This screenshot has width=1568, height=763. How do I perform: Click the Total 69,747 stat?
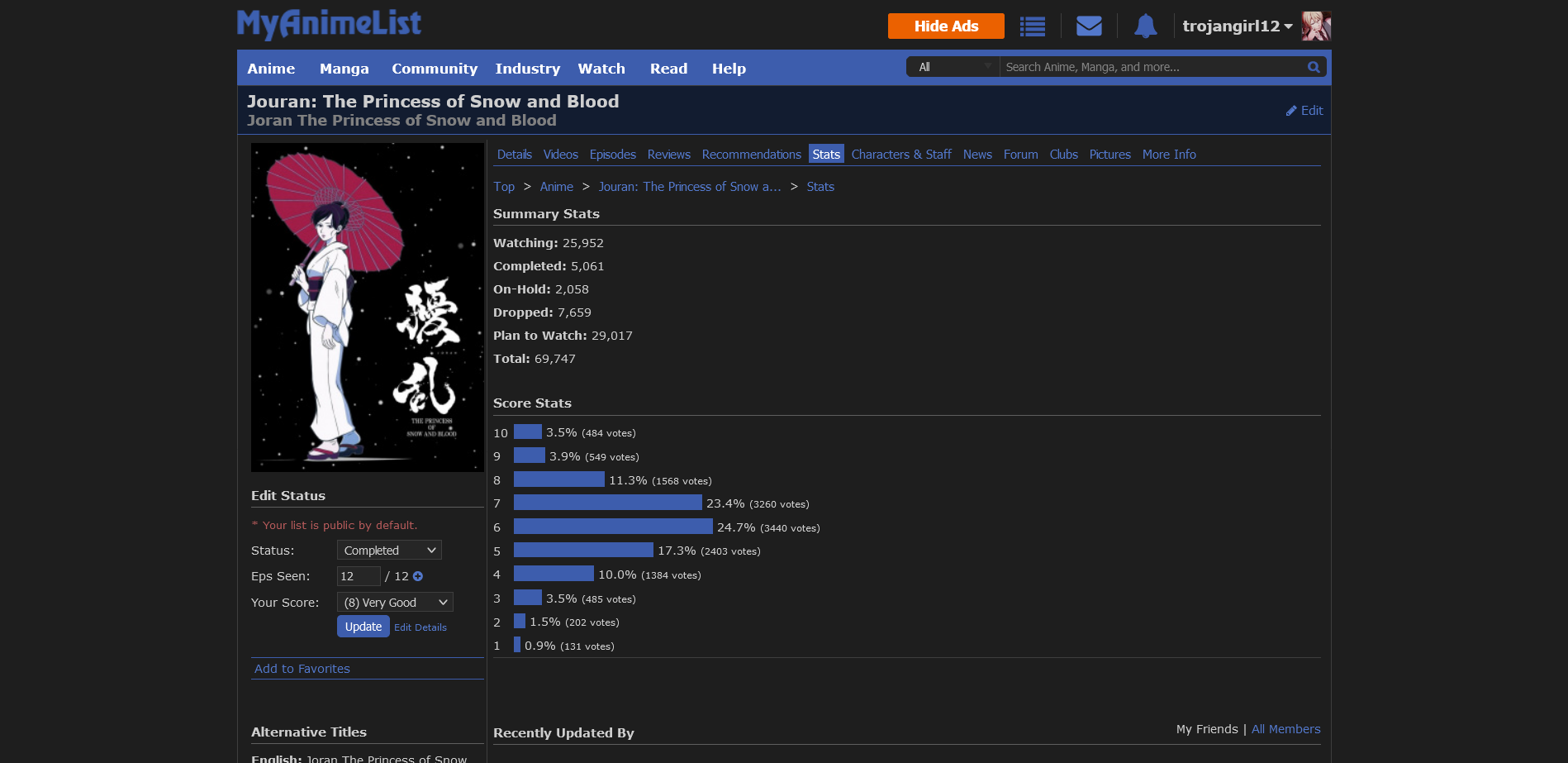pos(535,359)
